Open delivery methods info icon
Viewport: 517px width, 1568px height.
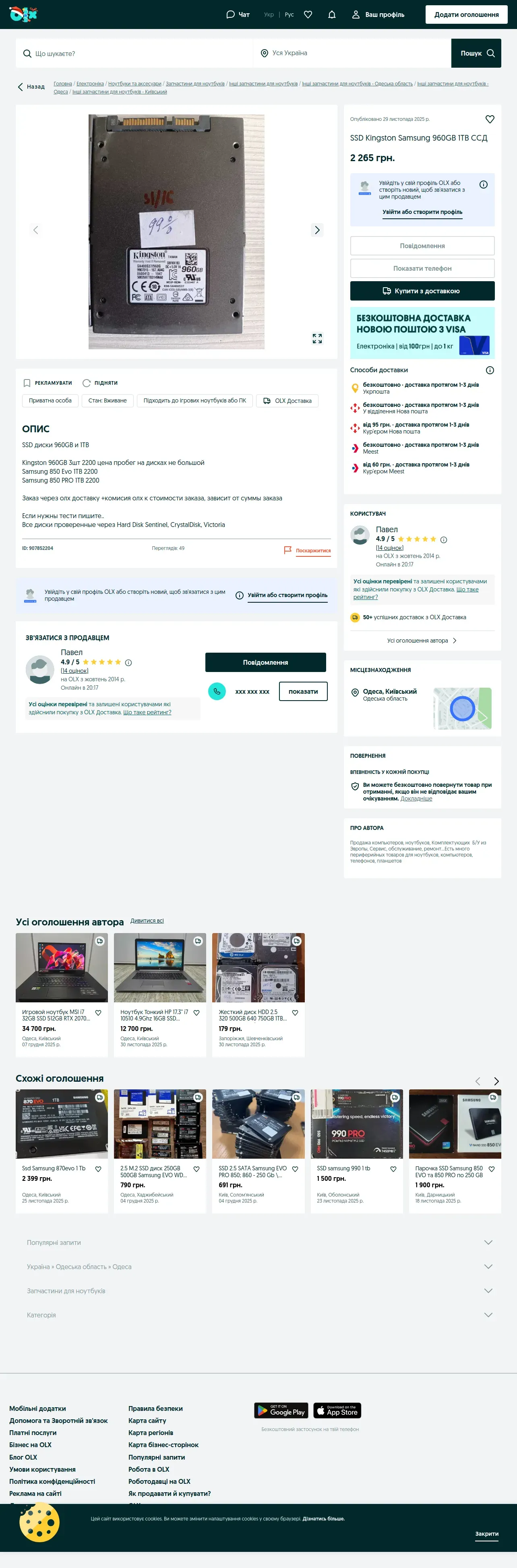click(490, 370)
